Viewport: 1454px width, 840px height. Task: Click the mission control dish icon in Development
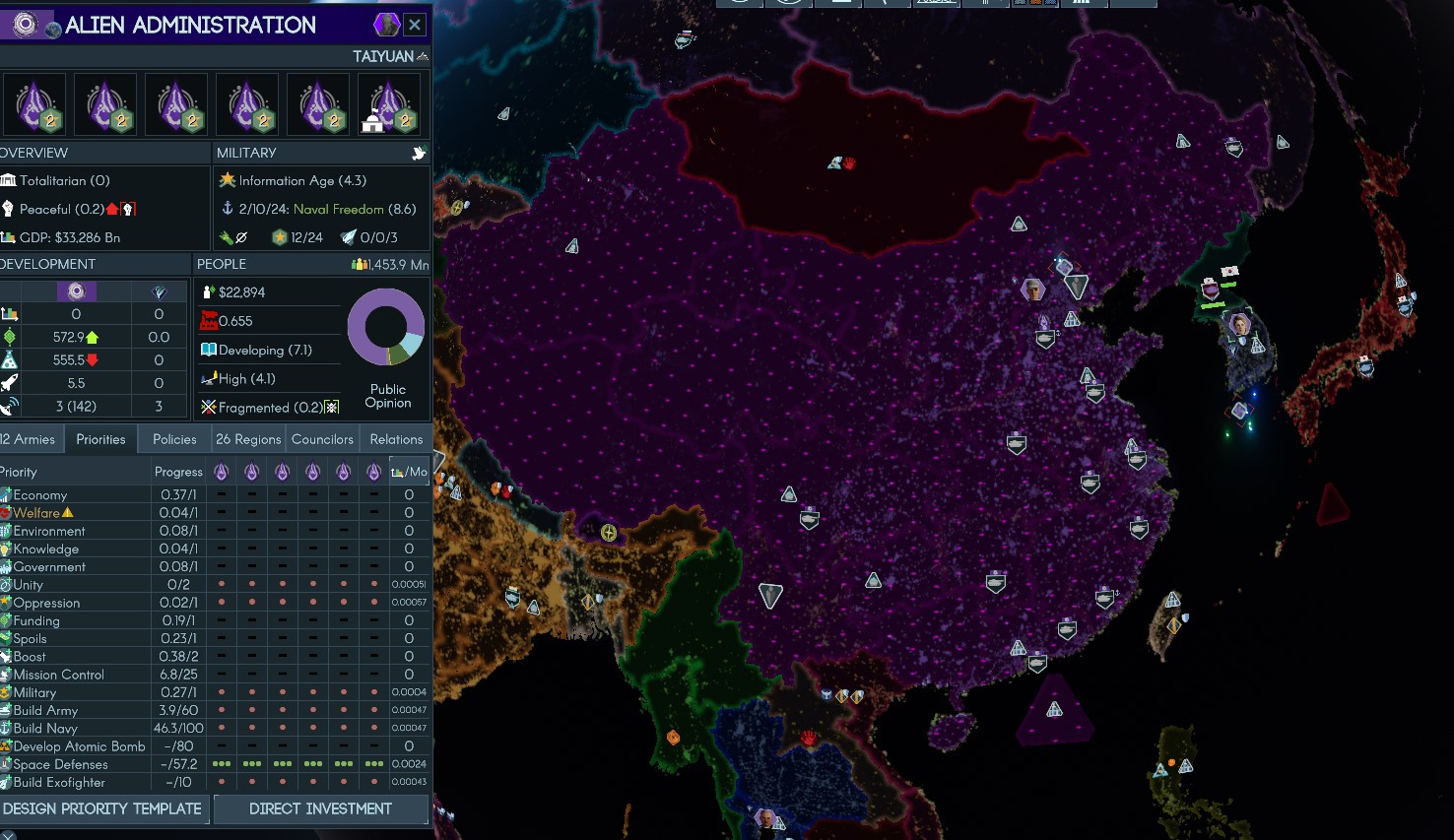(x=10, y=407)
